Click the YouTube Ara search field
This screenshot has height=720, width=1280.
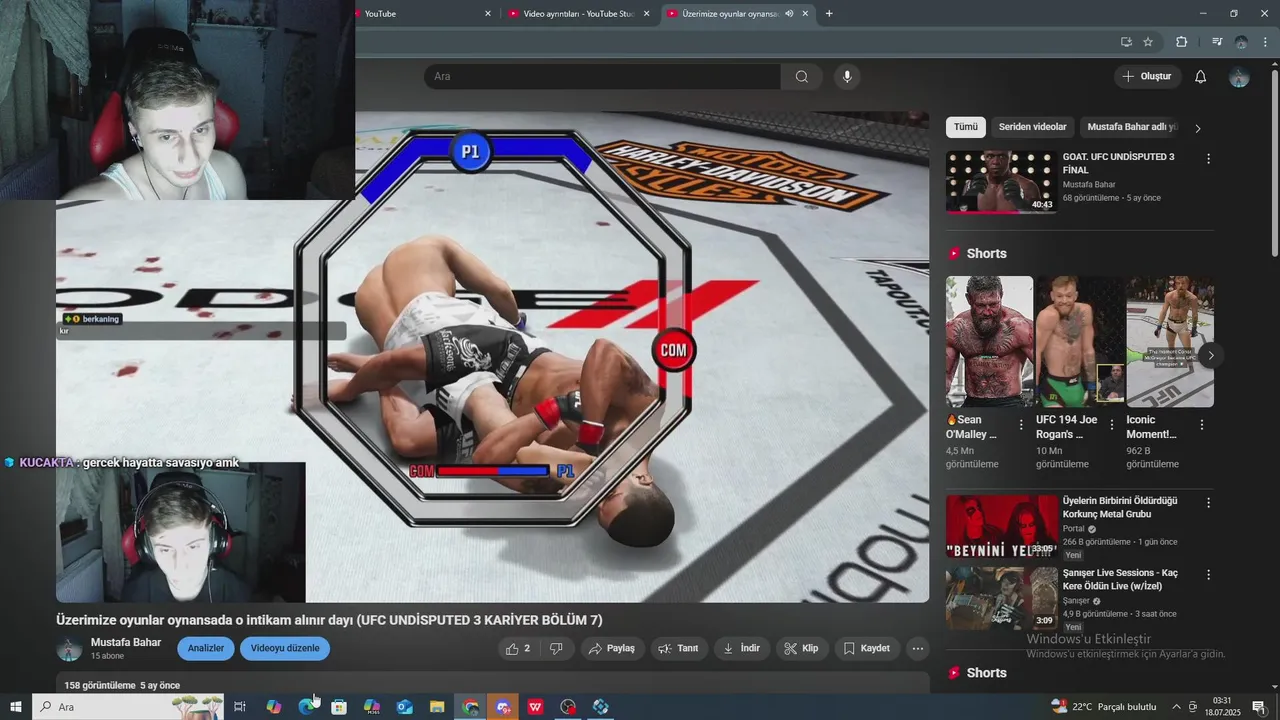(603, 77)
